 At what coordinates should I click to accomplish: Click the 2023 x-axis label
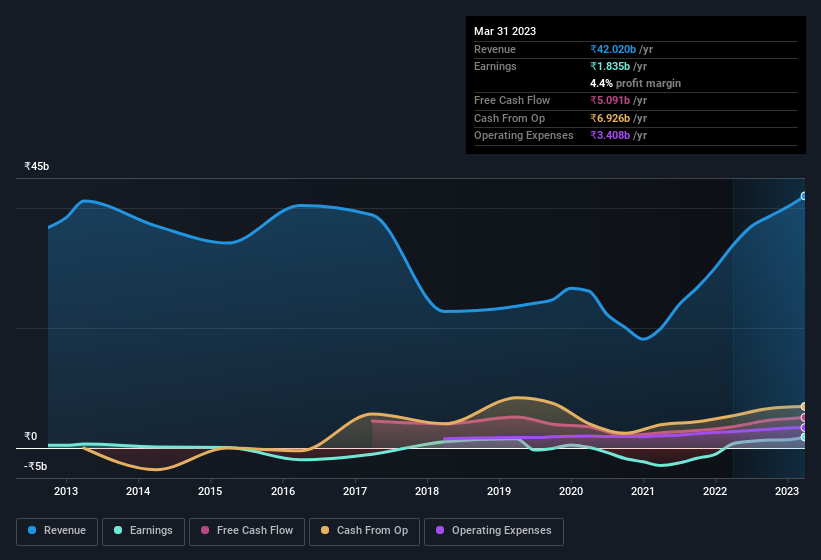point(787,491)
